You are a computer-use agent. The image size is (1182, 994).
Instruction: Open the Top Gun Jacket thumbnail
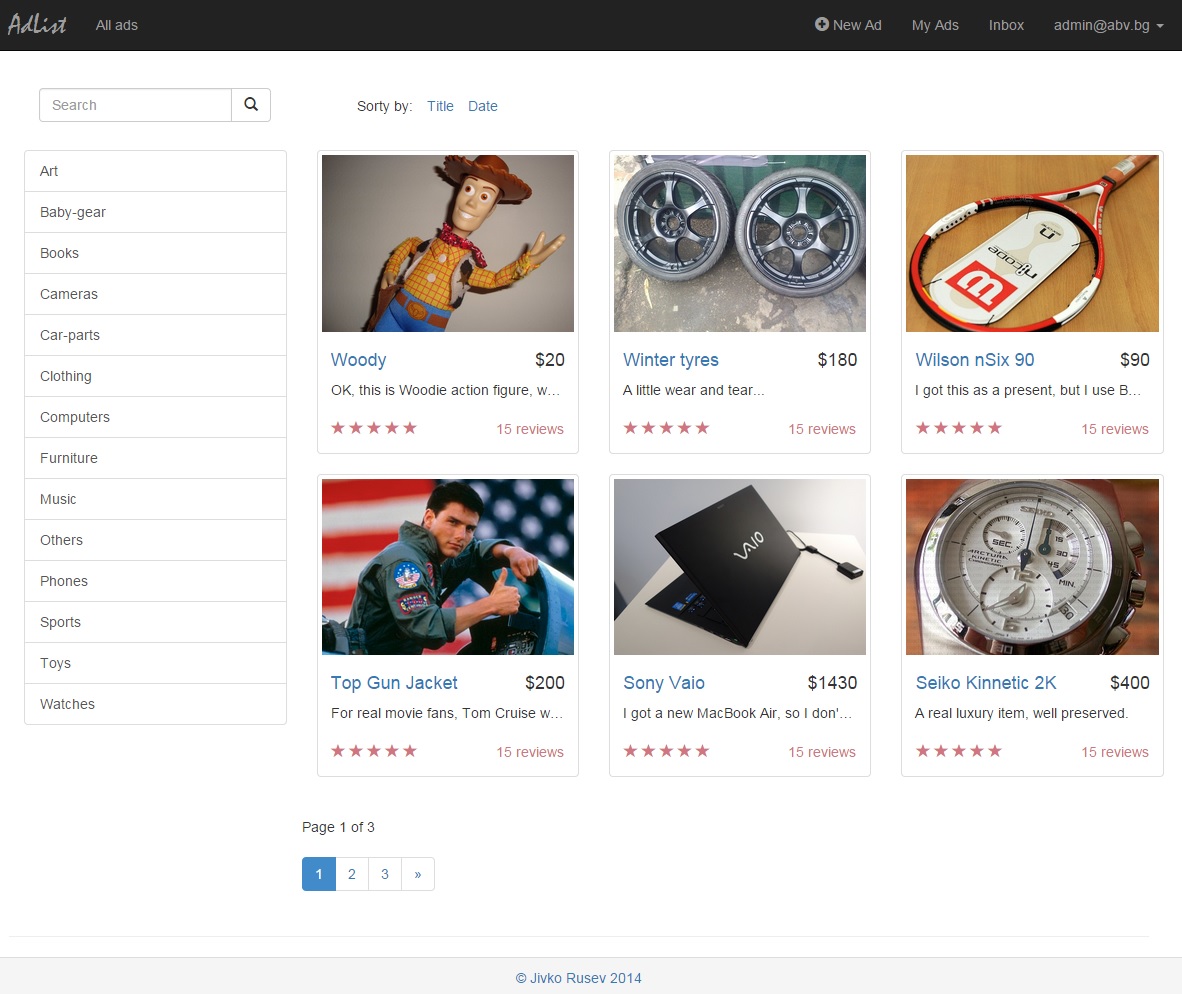point(448,567)
